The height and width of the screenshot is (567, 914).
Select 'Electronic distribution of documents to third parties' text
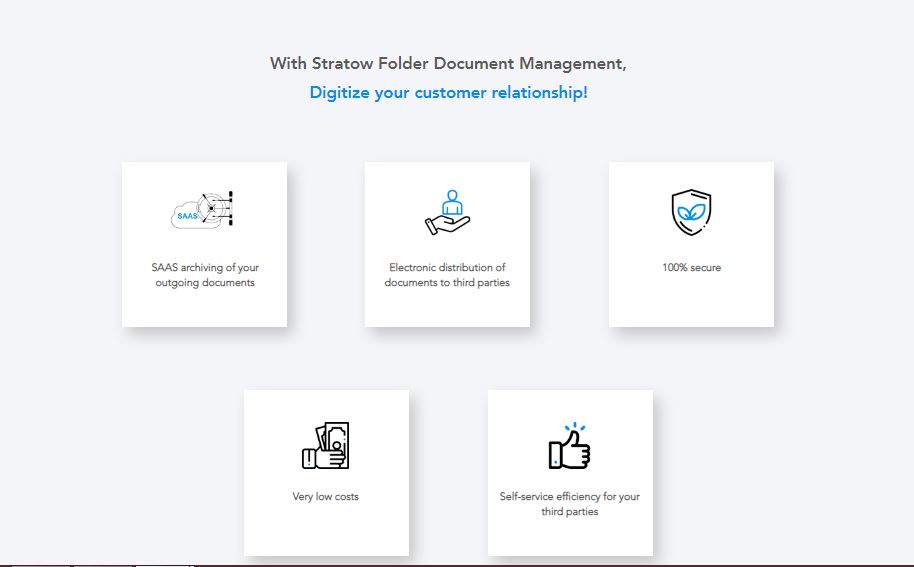point(447,275)
